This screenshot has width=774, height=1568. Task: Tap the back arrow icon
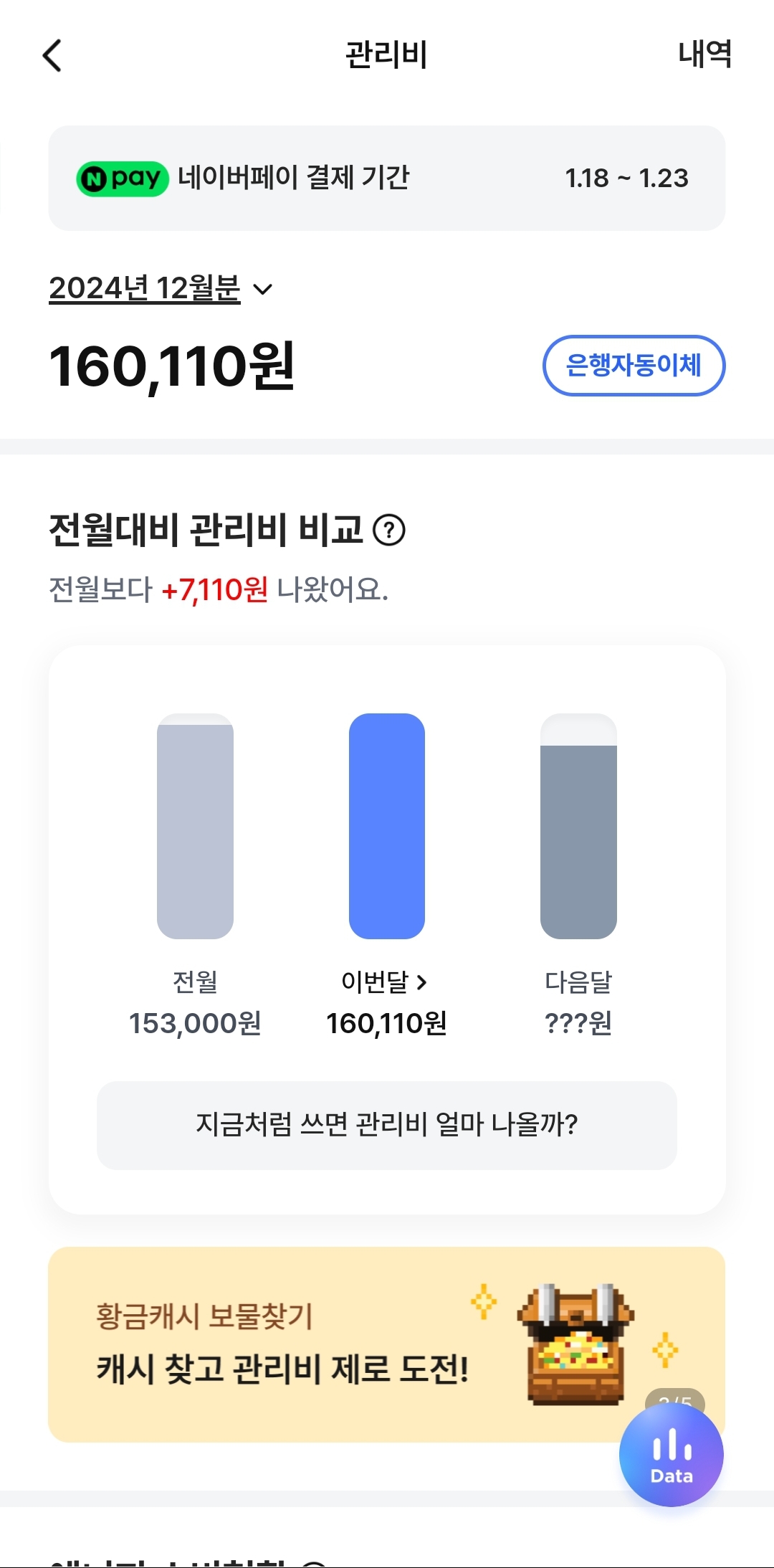tap(52, 55)
